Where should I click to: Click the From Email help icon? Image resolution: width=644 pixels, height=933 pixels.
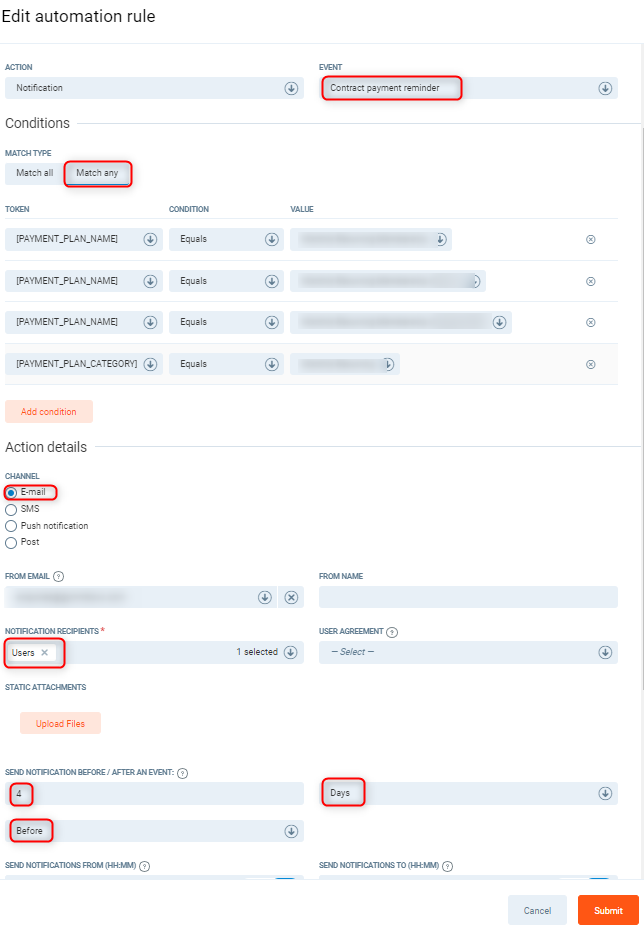[59, 576]
